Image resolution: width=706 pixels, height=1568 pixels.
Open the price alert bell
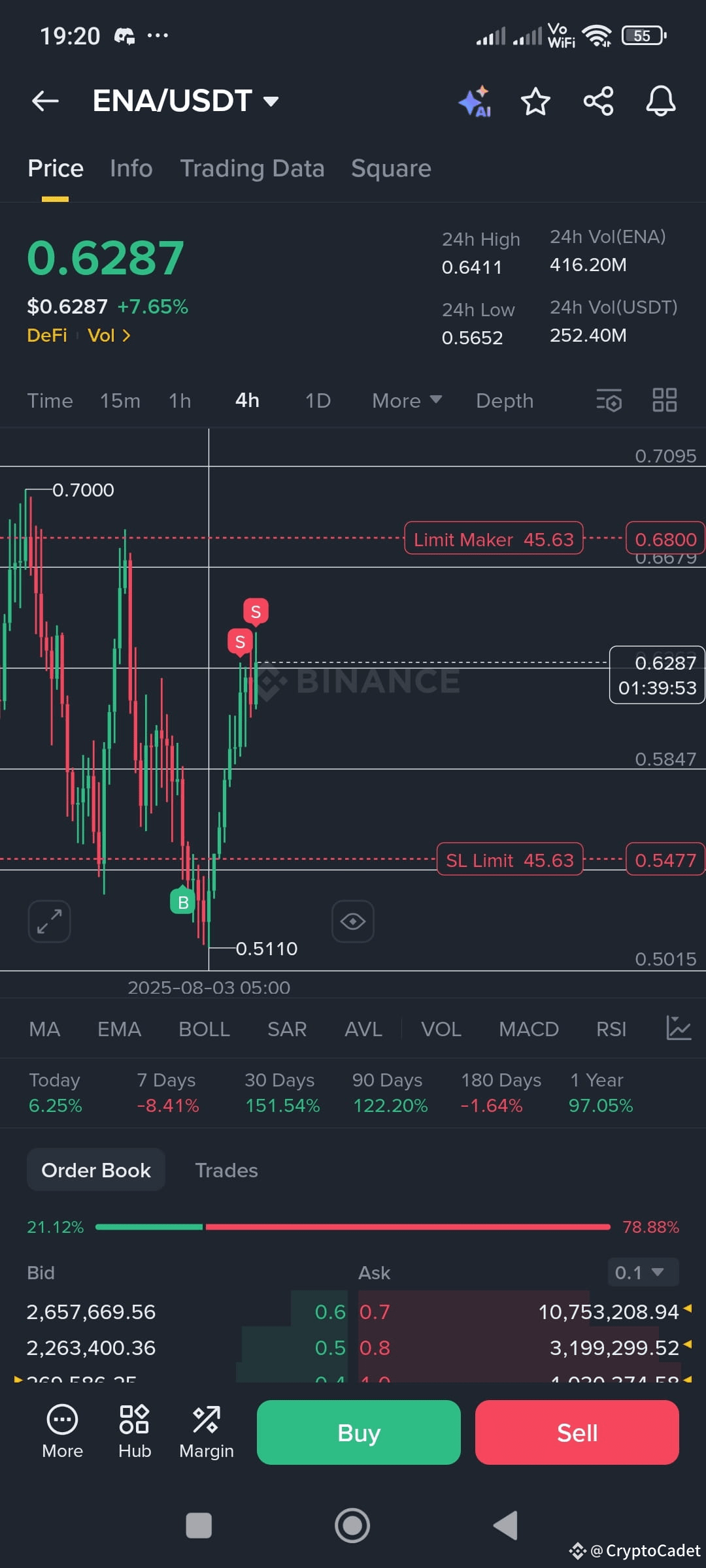pos(661,101)
